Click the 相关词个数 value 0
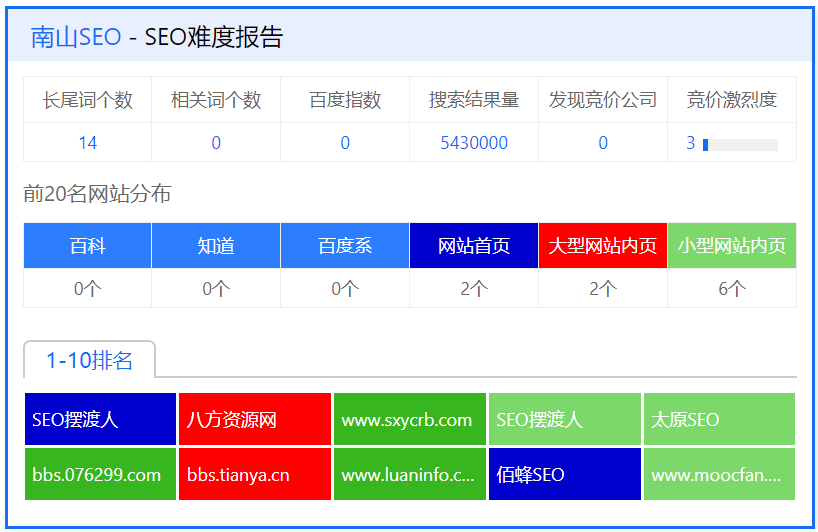Viewport: 818px width, 532px height. tap(216, 142)
